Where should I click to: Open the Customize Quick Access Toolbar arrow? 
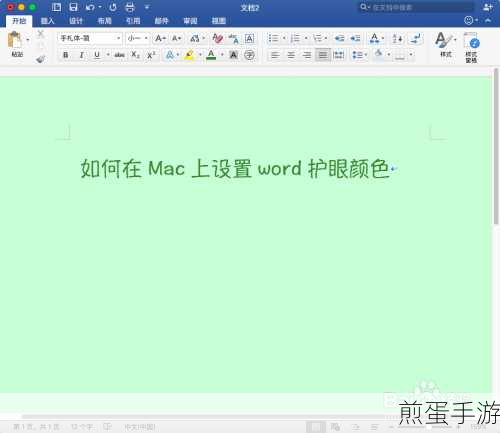tap(147, 7)
